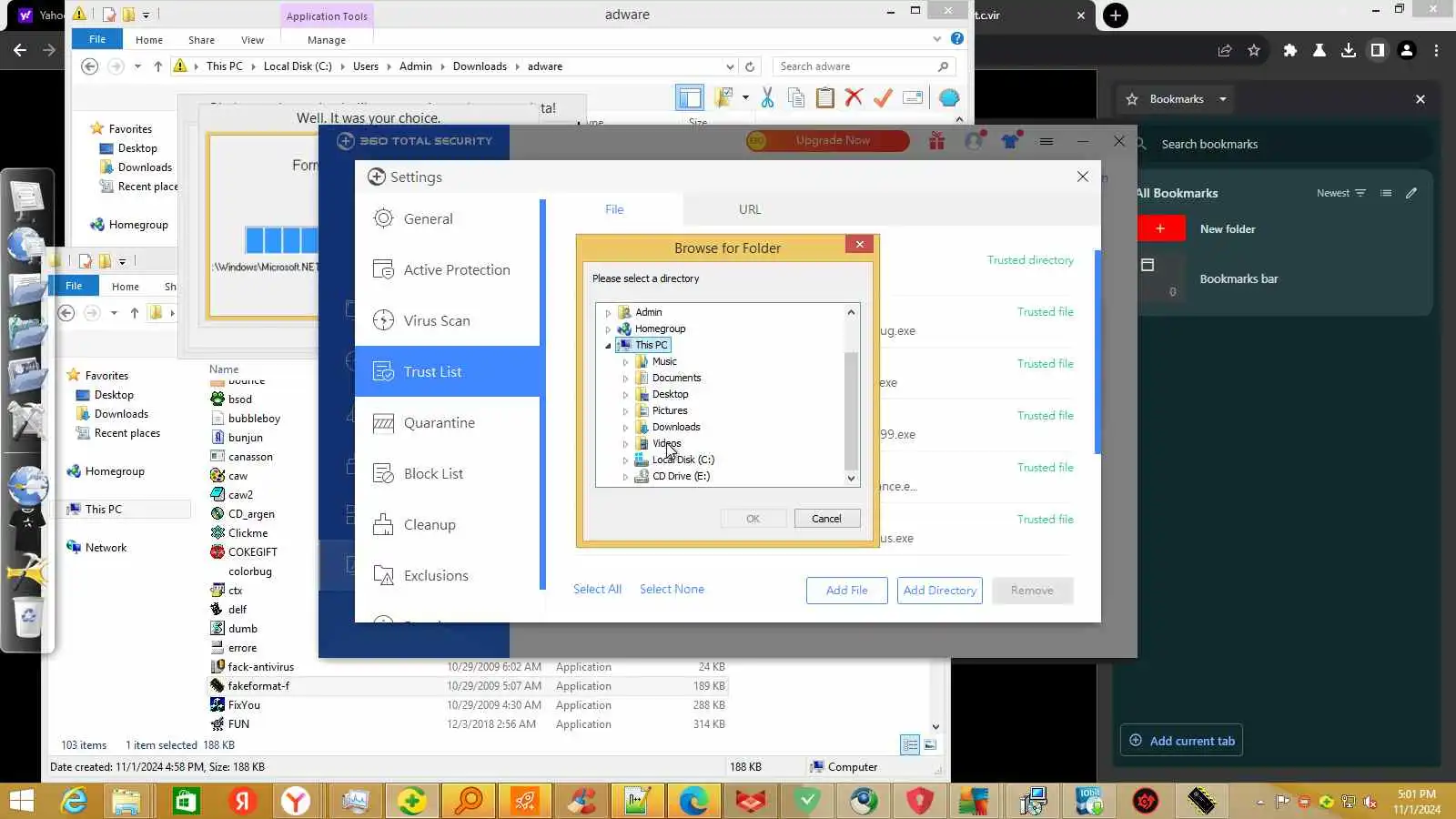Click the Cut scissors icon in adware Explorer

tap(767, 98)
